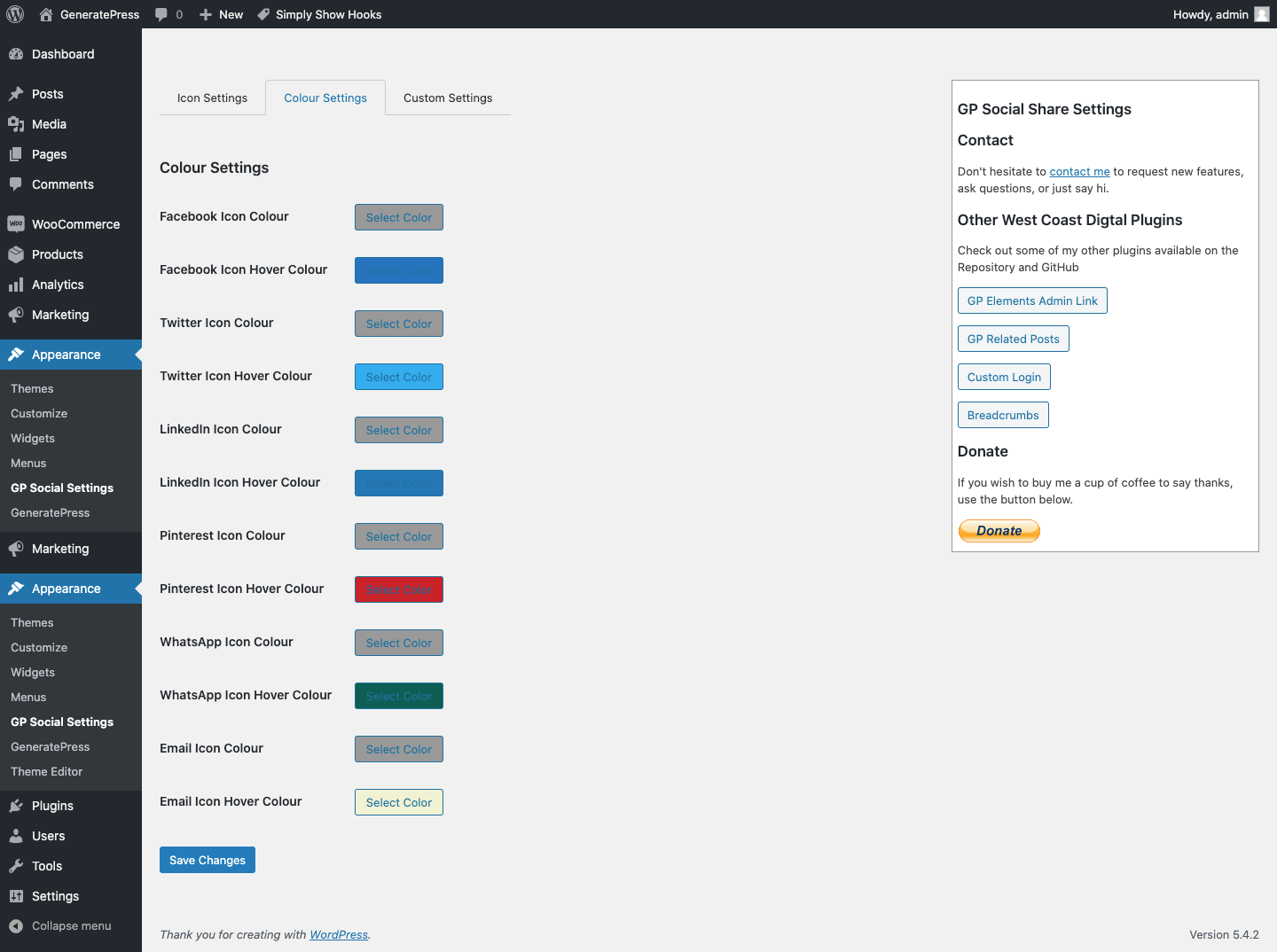Click the contact me link
Viewport: 1277px width, 952px height.
click(1079, 172)
